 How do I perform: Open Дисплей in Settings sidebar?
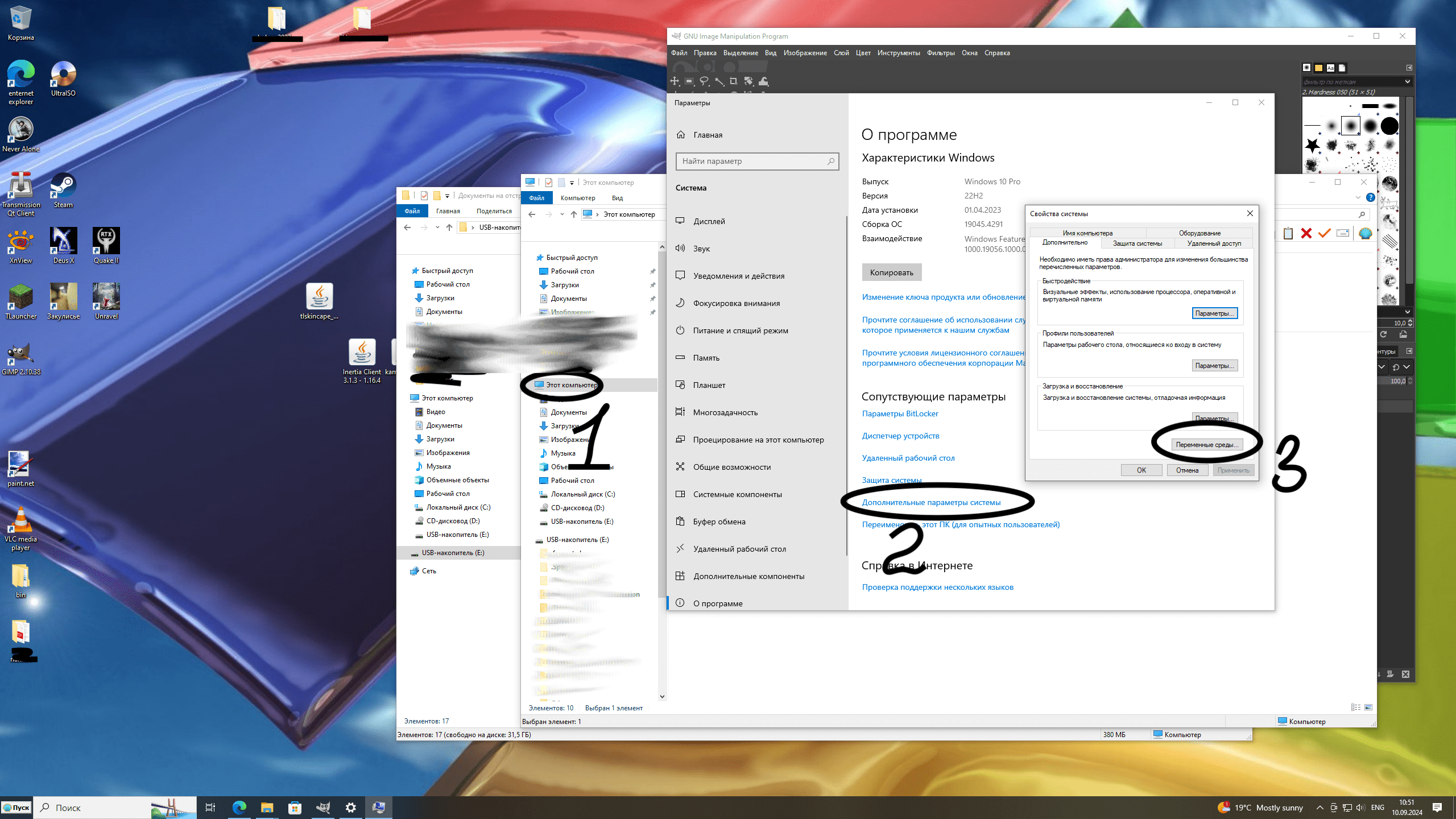click(x=757, y=221)
